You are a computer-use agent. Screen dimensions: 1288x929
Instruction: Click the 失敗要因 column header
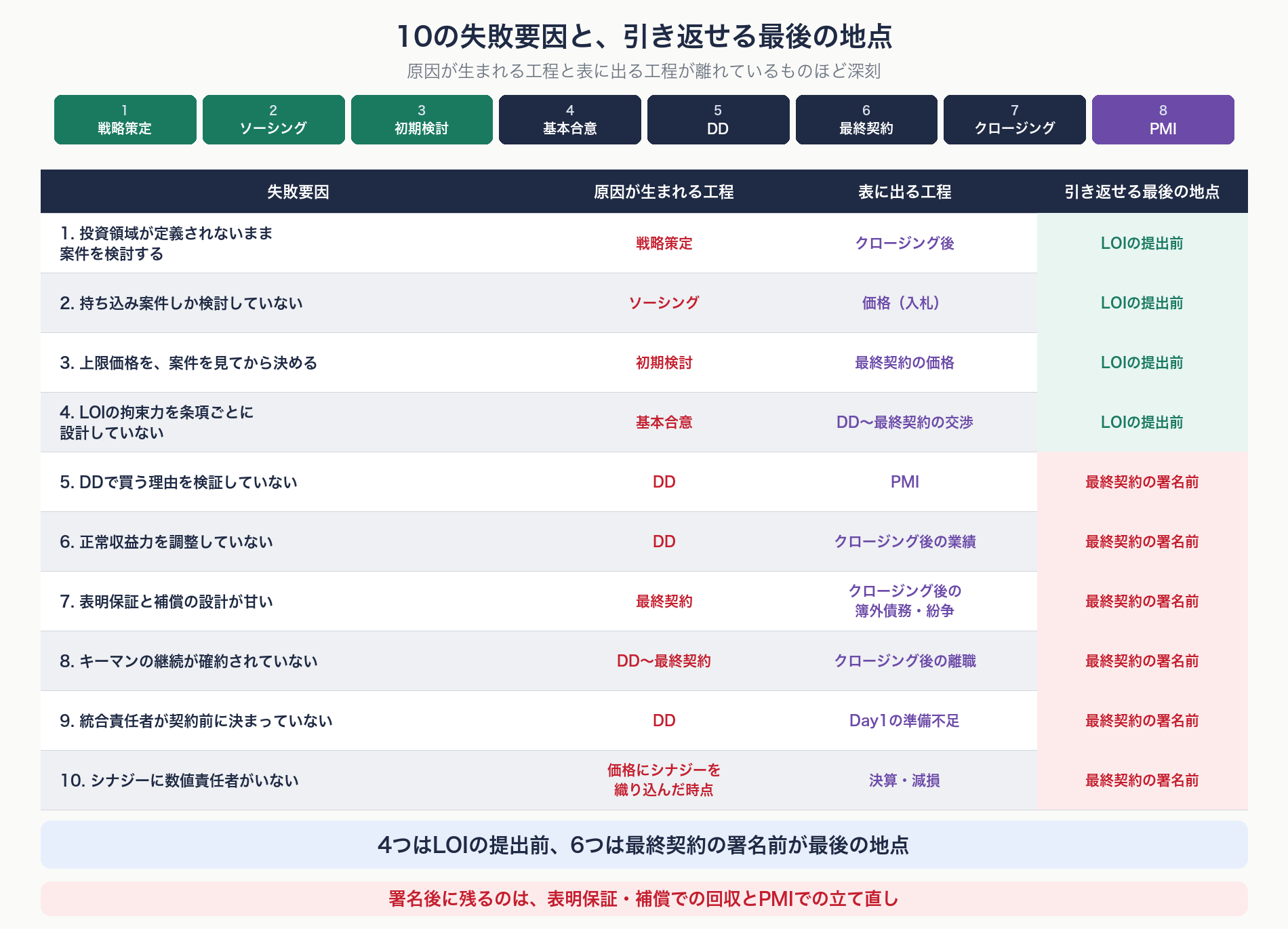click(298, 192)
